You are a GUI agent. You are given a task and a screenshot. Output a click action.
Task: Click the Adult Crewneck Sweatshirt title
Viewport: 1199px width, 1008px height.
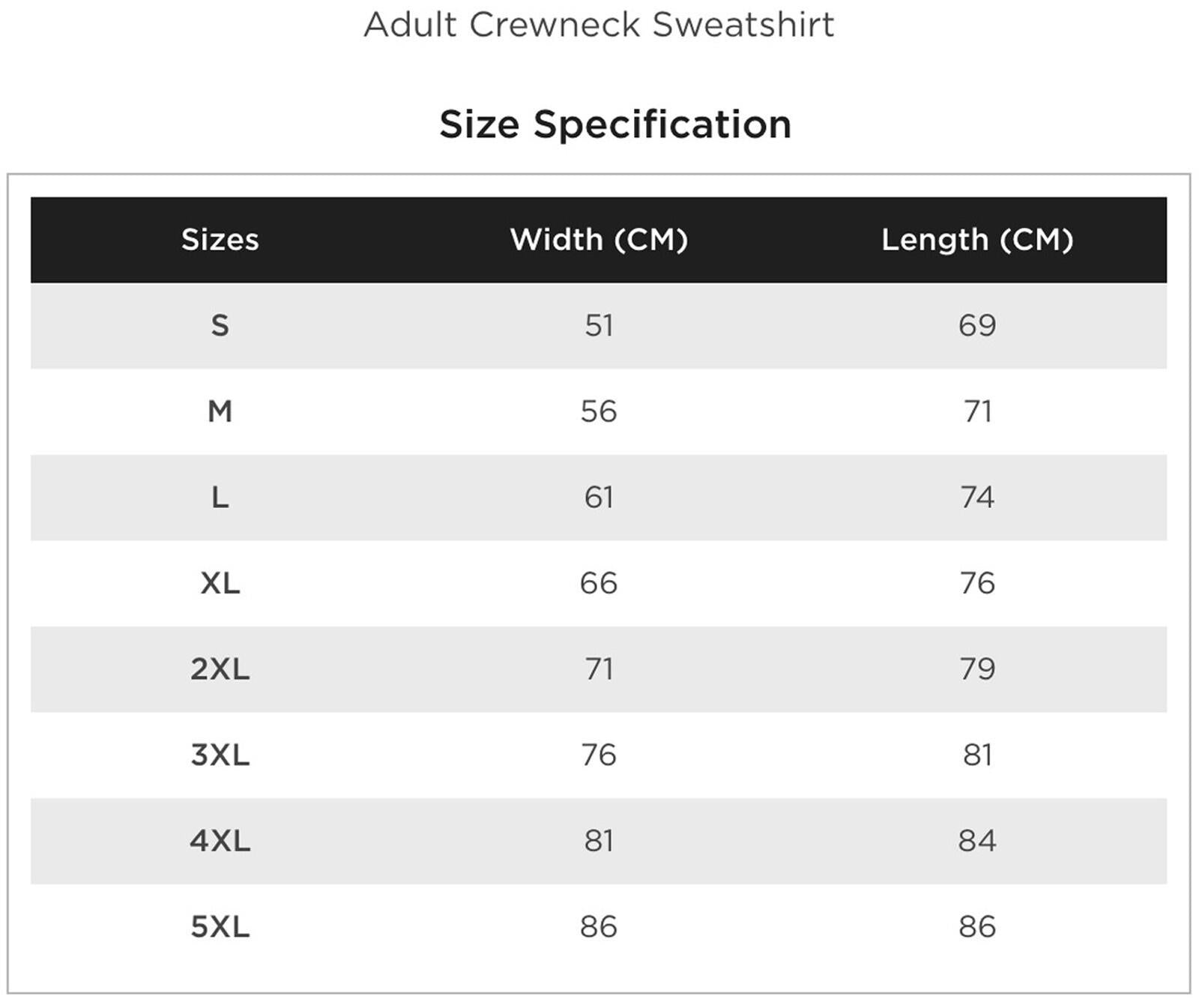(599, 25)
